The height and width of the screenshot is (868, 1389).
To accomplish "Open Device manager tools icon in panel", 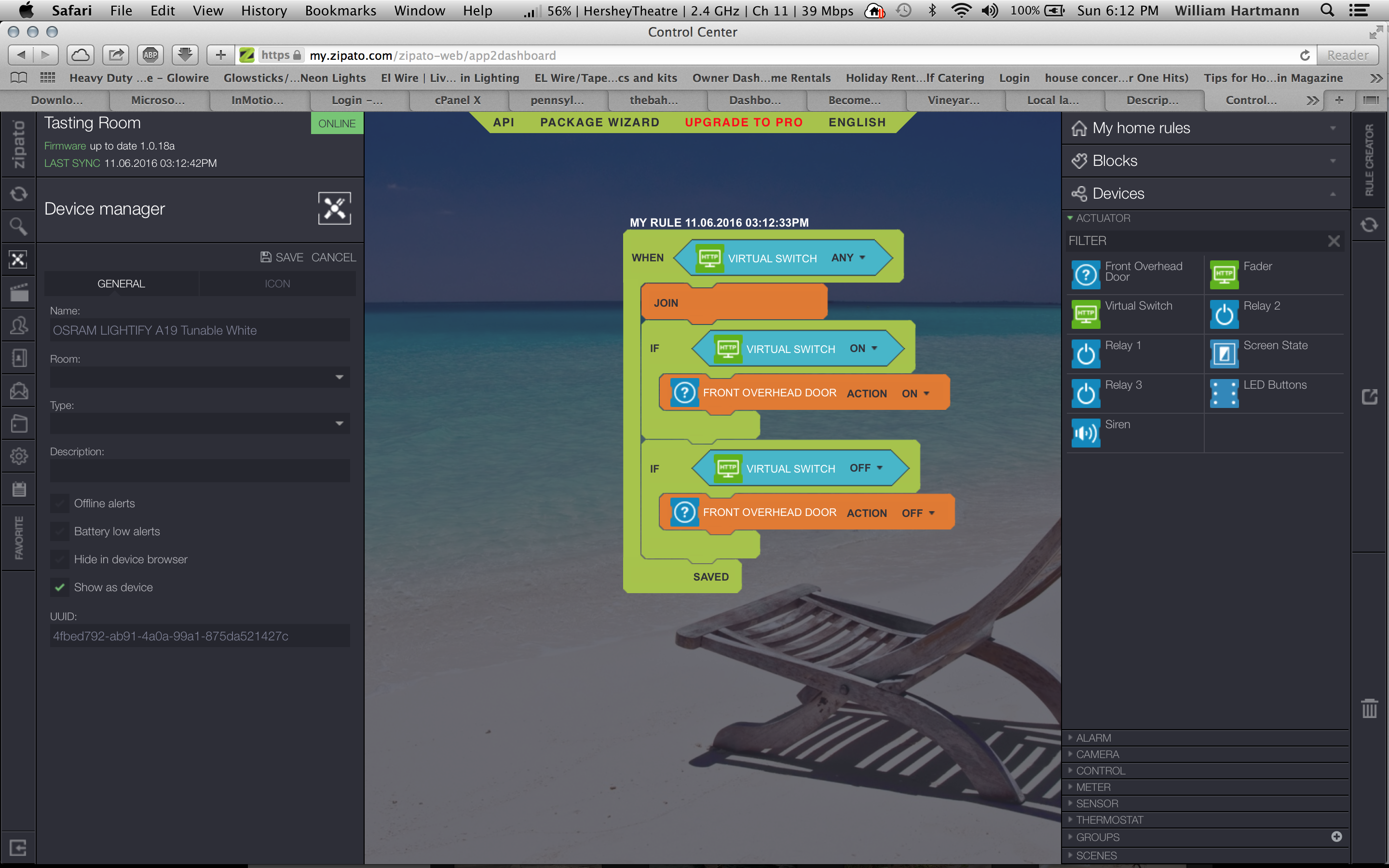I will tap(334, 208).
